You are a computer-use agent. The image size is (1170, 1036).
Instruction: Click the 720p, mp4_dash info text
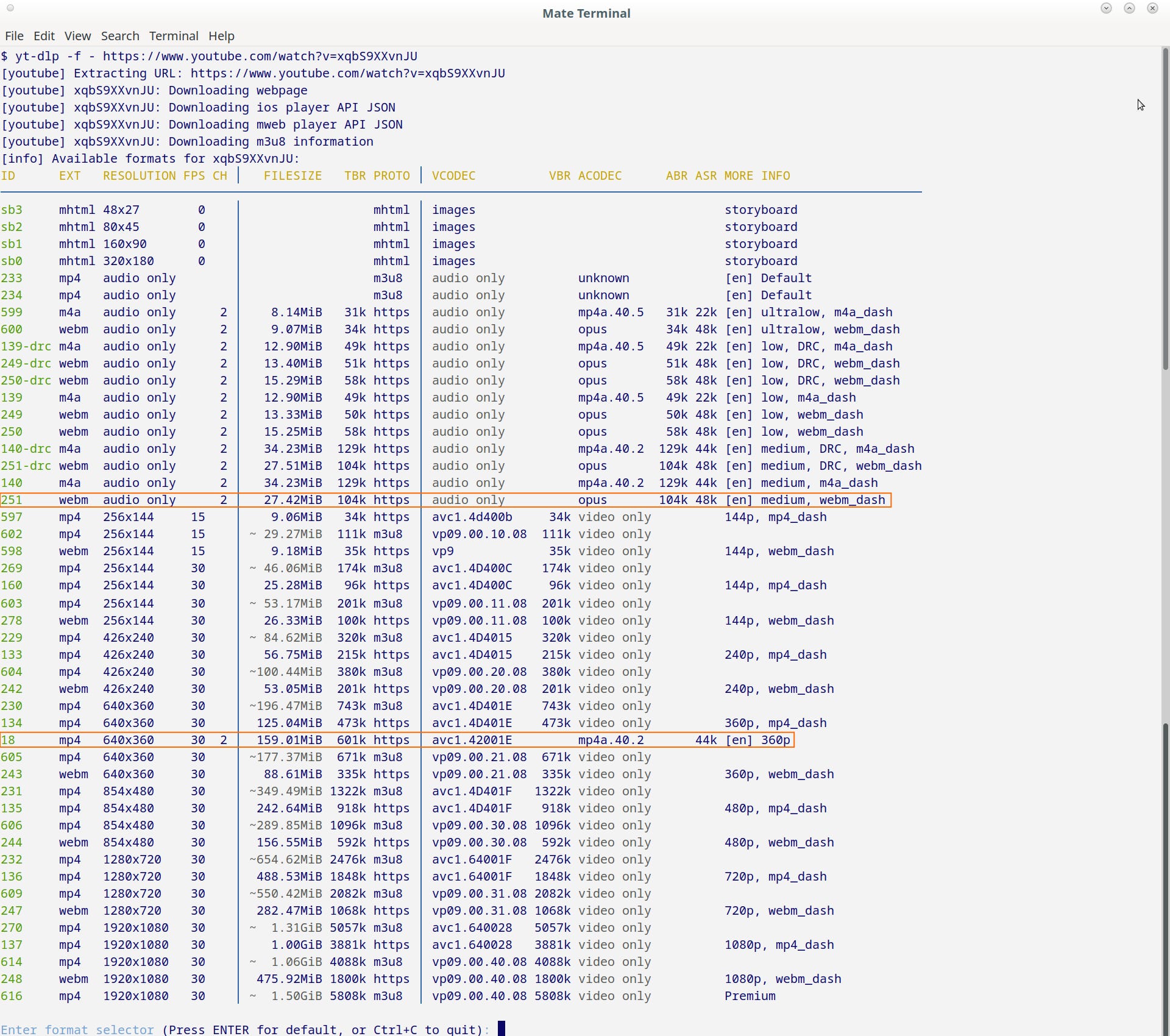point(776,876)
